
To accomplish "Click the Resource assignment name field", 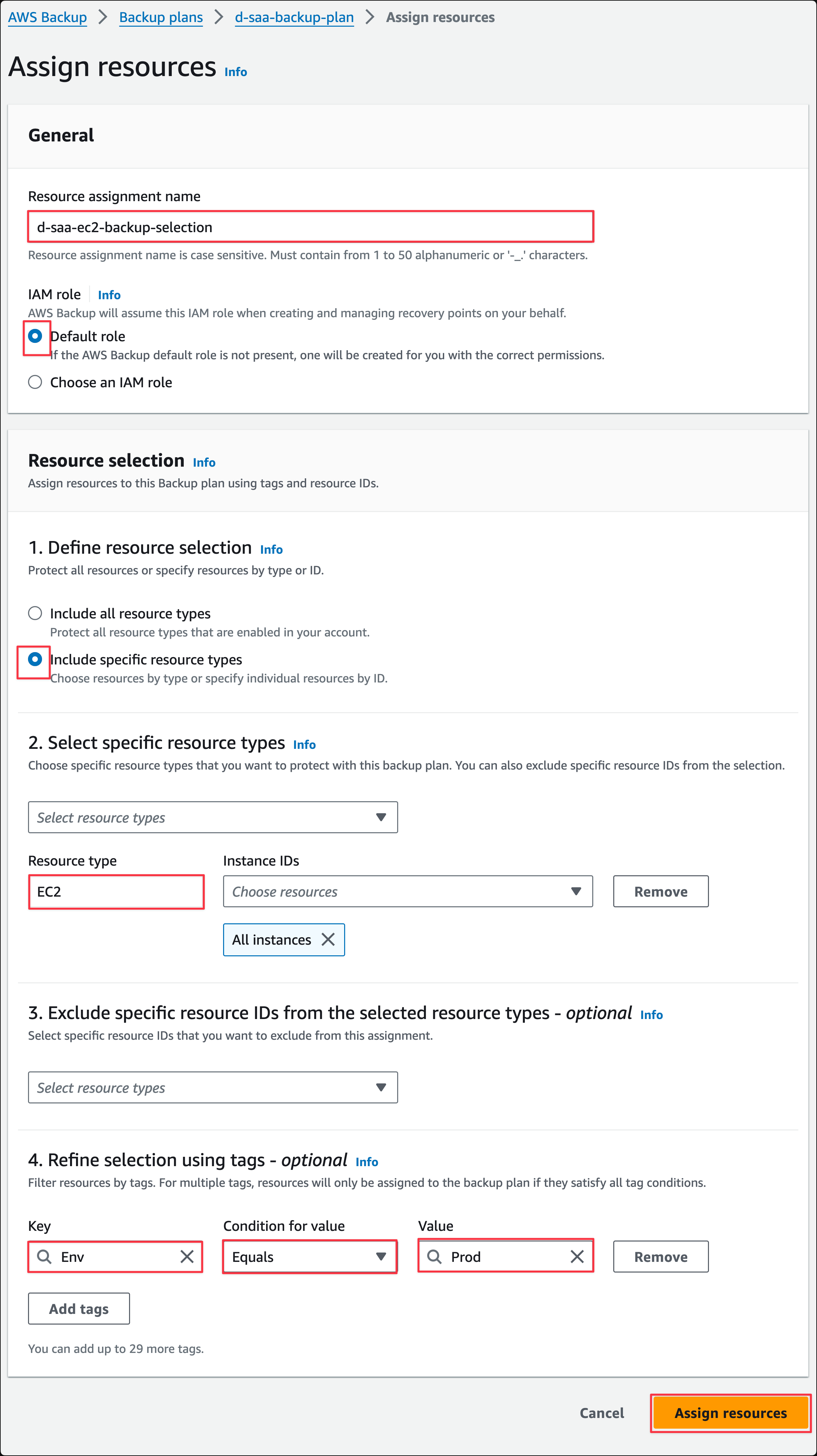I will pyautogui.click(x=311, y=227).
